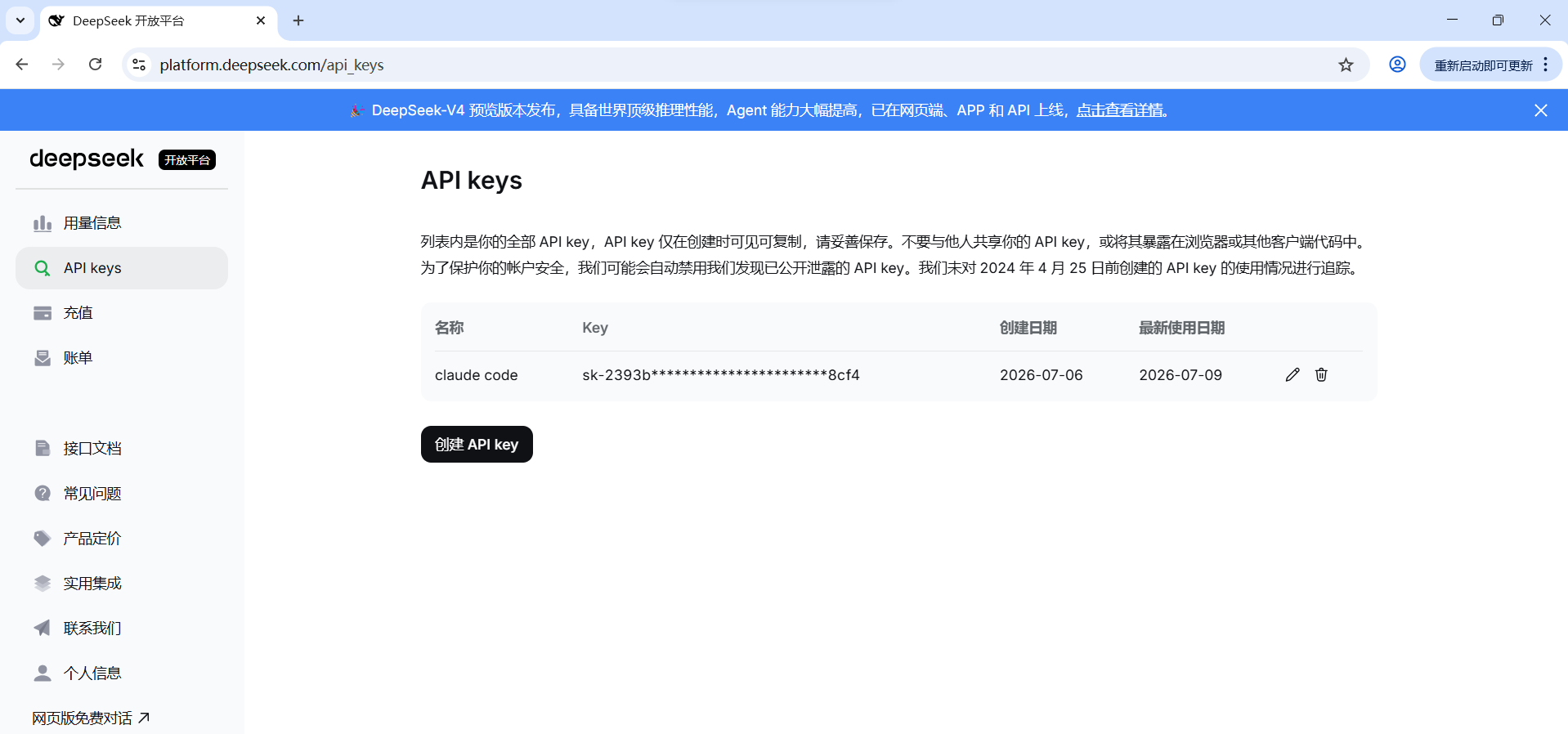
Task: Click the 产品定价 tag icon
Action: pos(43,538)
